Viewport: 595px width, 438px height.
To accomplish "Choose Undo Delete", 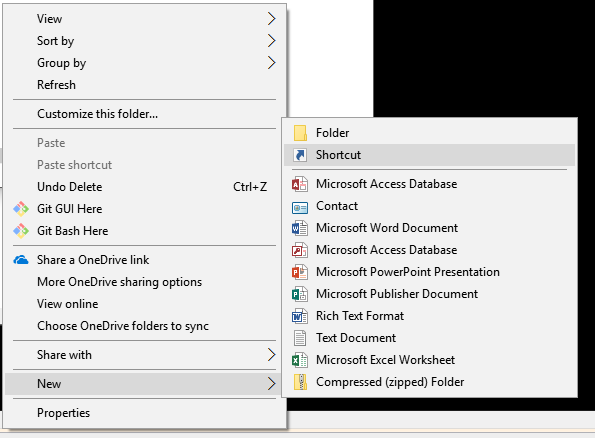I will (145, 187).
